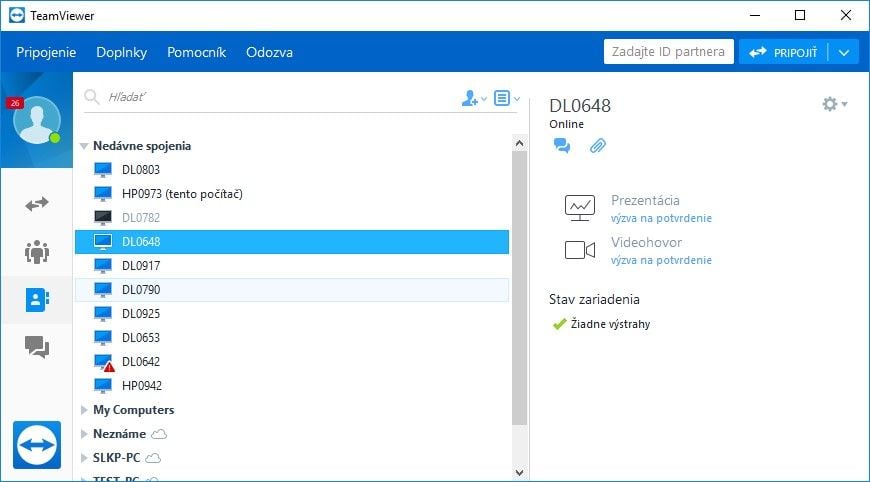Select computer DL0653
Viewport: 870px width, 482px height.
tap(292, 338)
